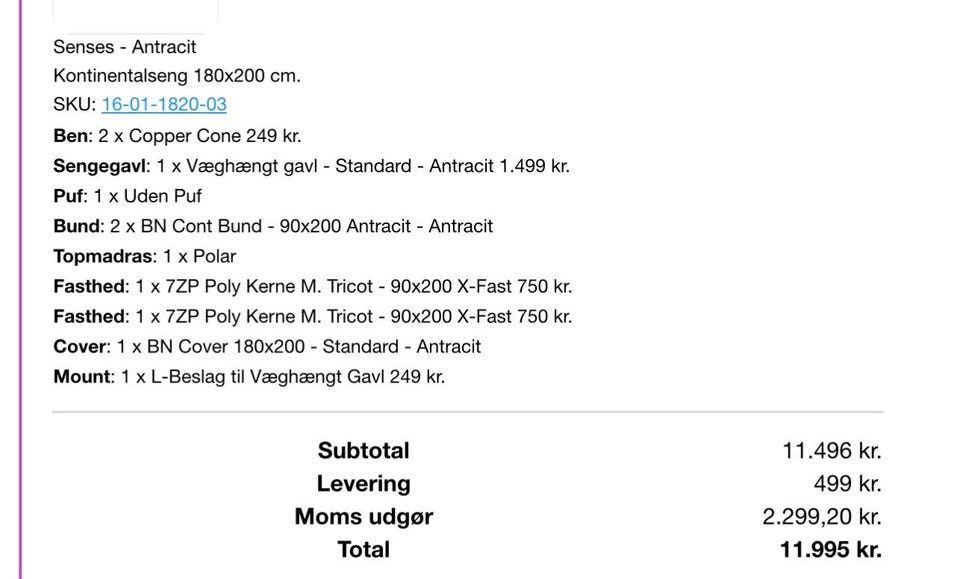Select the first Fasthed 7ZP Poly Kerne line
Image resolution: width=960 pixels, height=579 pixels.
(312, 287)
